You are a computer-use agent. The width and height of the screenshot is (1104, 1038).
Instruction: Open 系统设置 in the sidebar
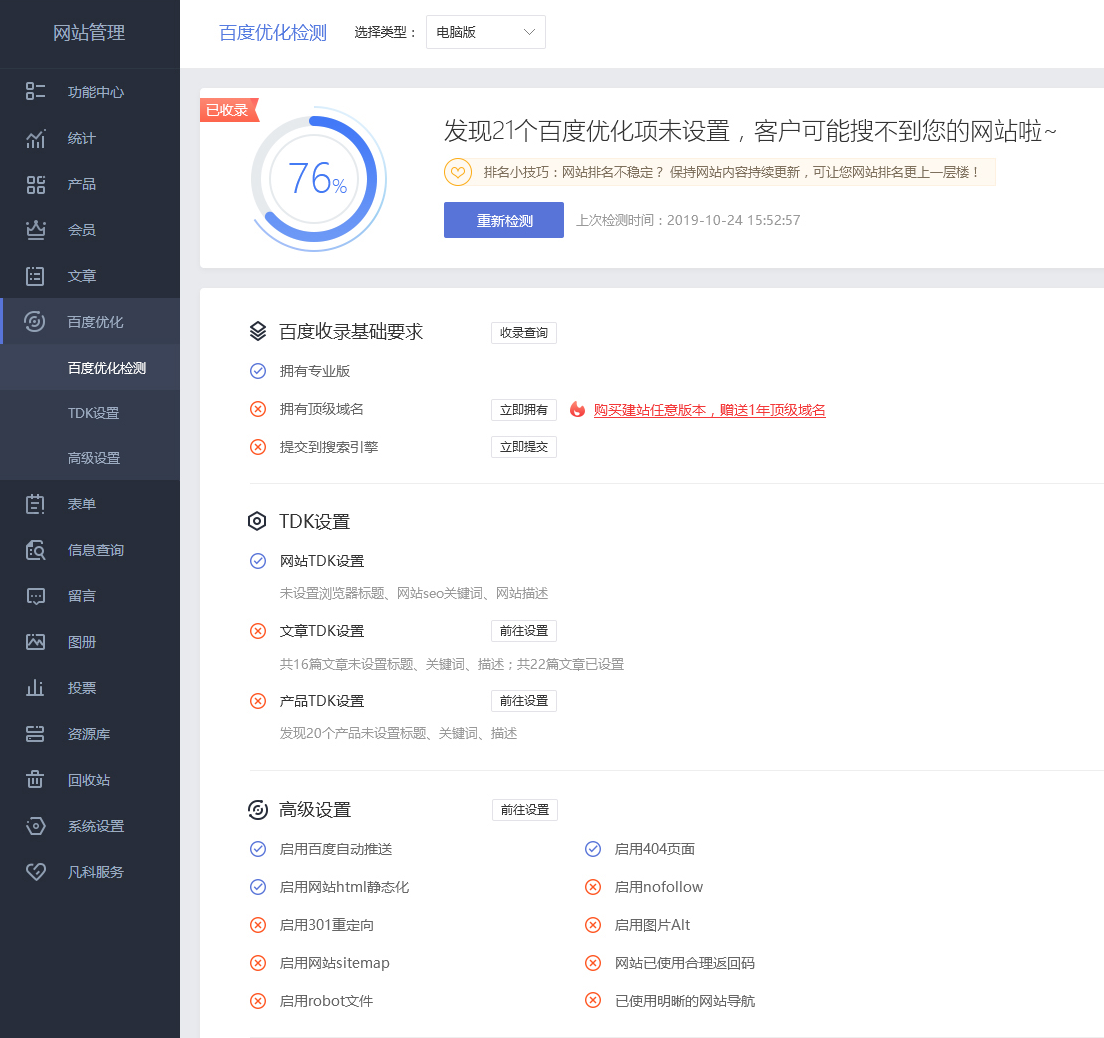[x=90, y=826]
